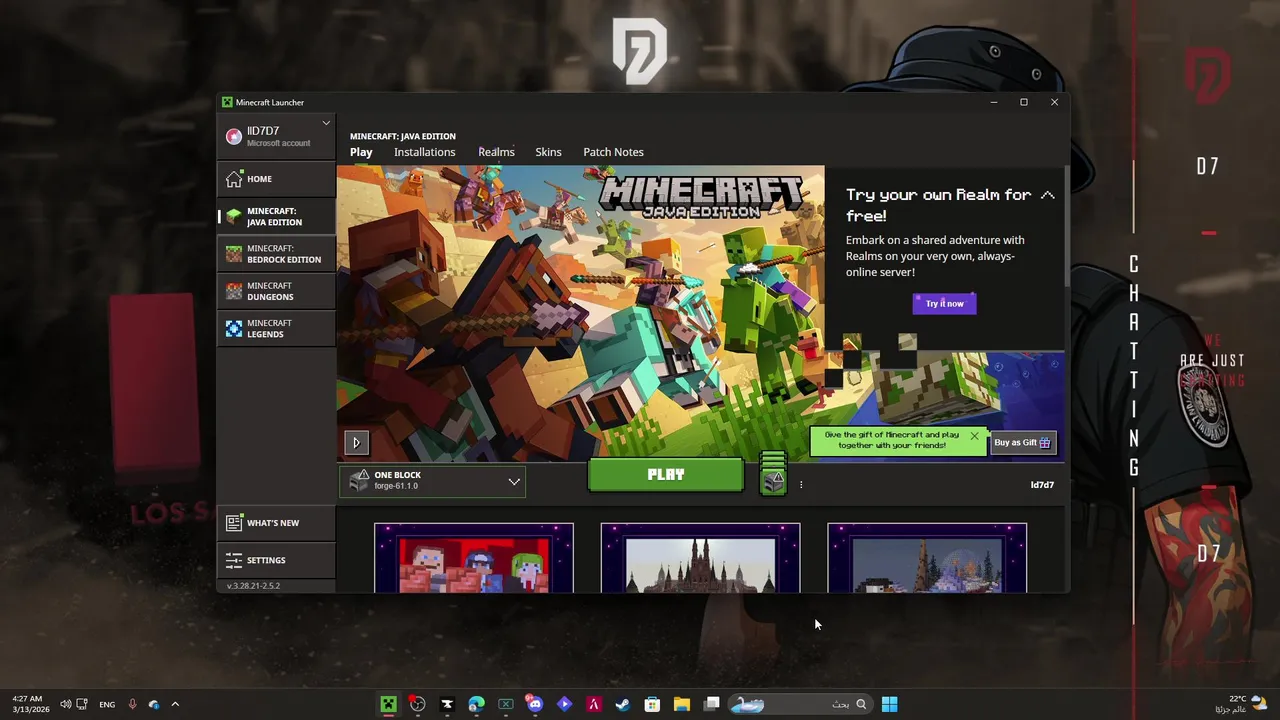Screen dimensions: 1280x720
Task: Select Minecraft: Java Edition in sidebar
Action: (x=276, y=217)
